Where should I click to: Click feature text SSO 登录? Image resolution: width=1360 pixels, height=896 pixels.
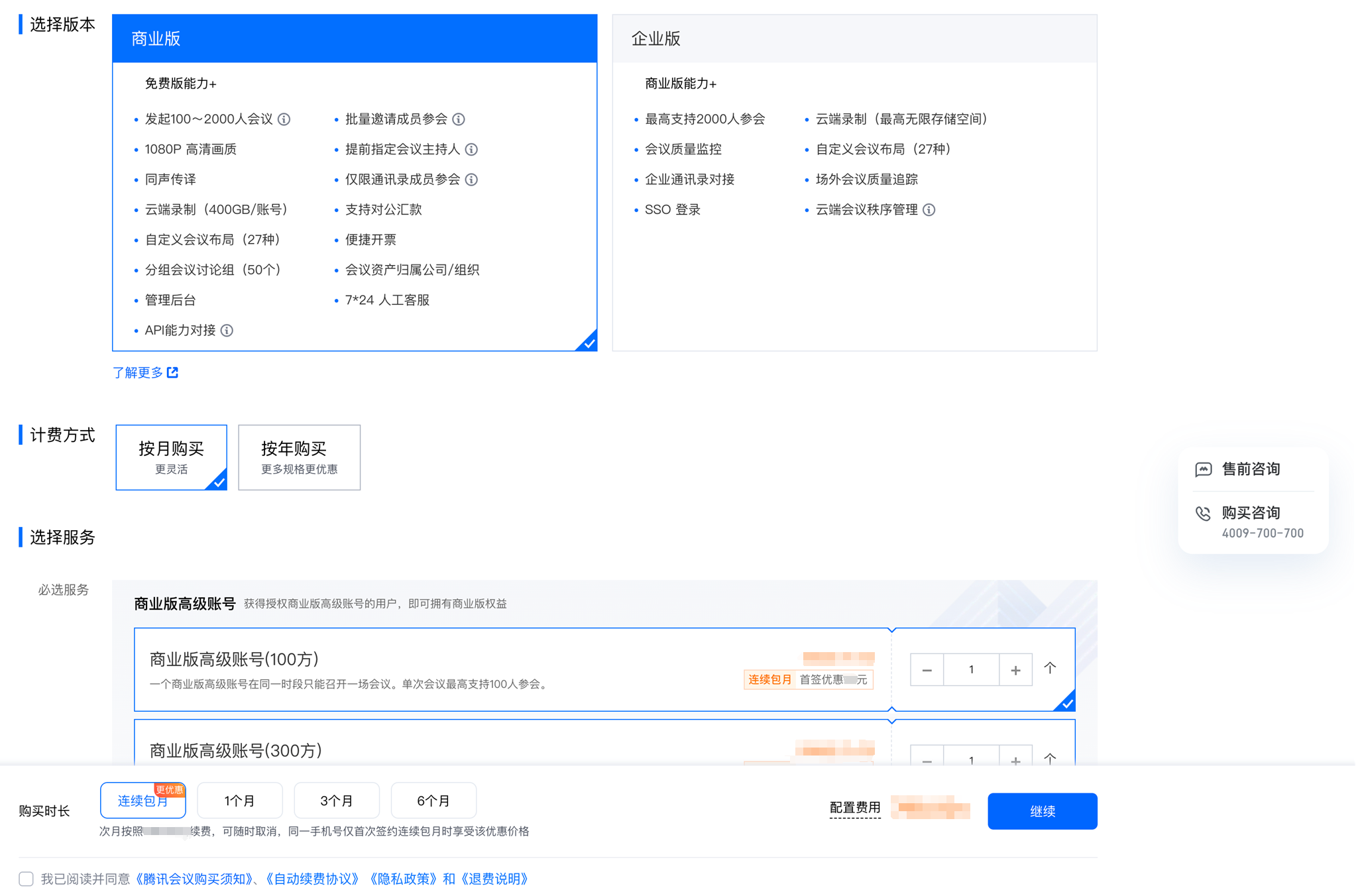point(672,210)
